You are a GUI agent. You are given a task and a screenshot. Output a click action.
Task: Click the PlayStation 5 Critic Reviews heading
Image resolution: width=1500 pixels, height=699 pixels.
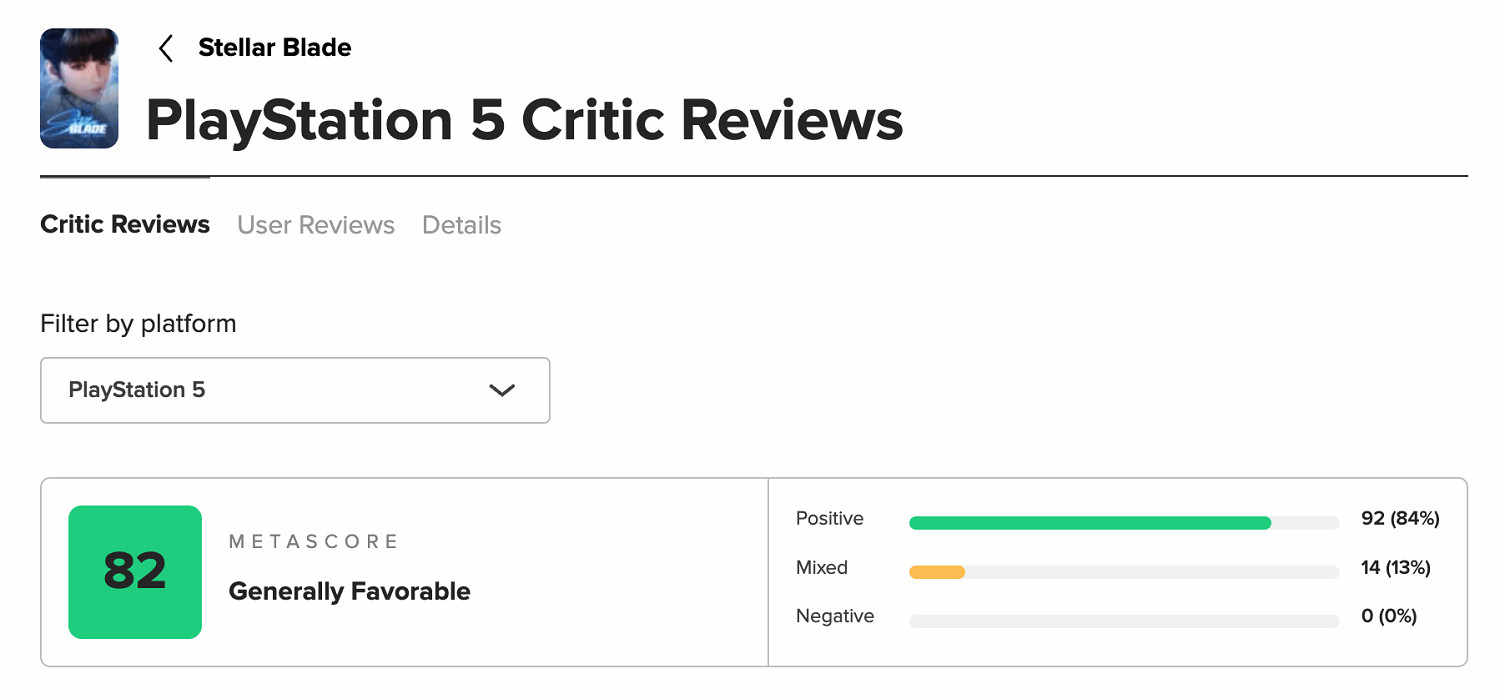525,120
